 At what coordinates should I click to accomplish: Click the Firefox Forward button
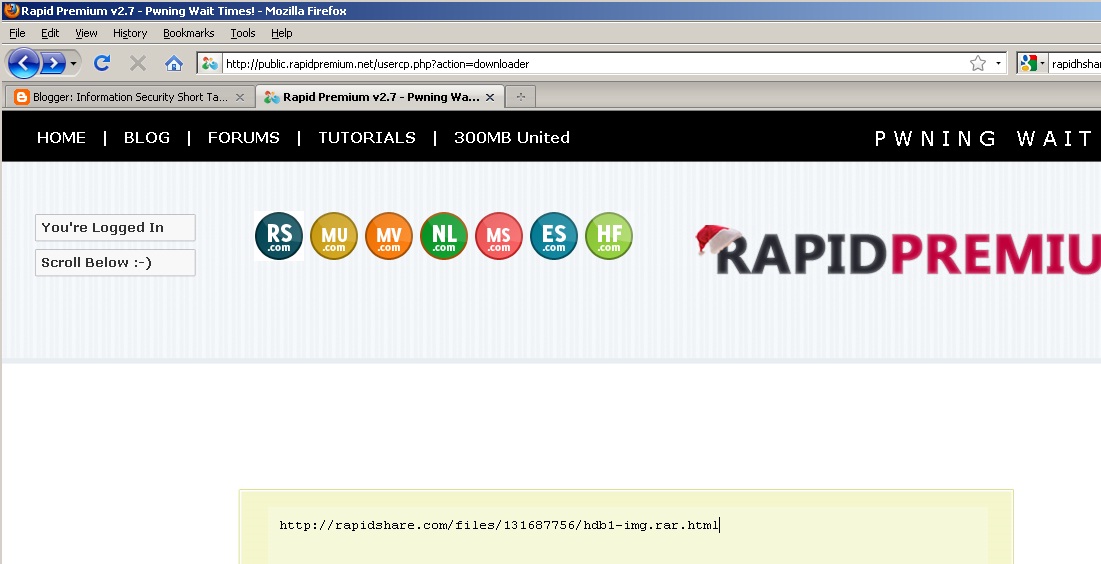(53, 64)
